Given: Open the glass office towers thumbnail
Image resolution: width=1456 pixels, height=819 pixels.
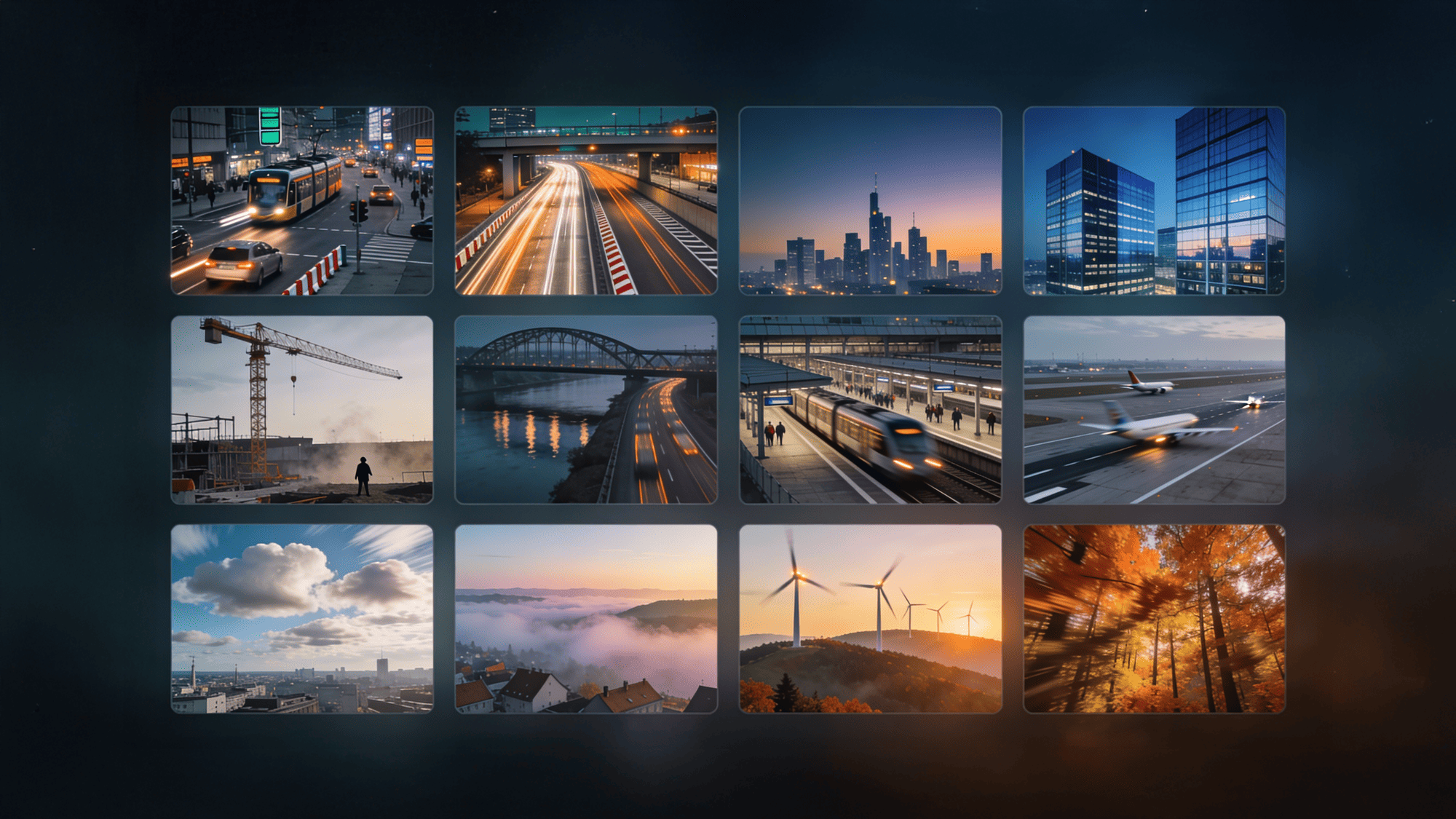Looking at the screenshot, I should [1154, 202].
